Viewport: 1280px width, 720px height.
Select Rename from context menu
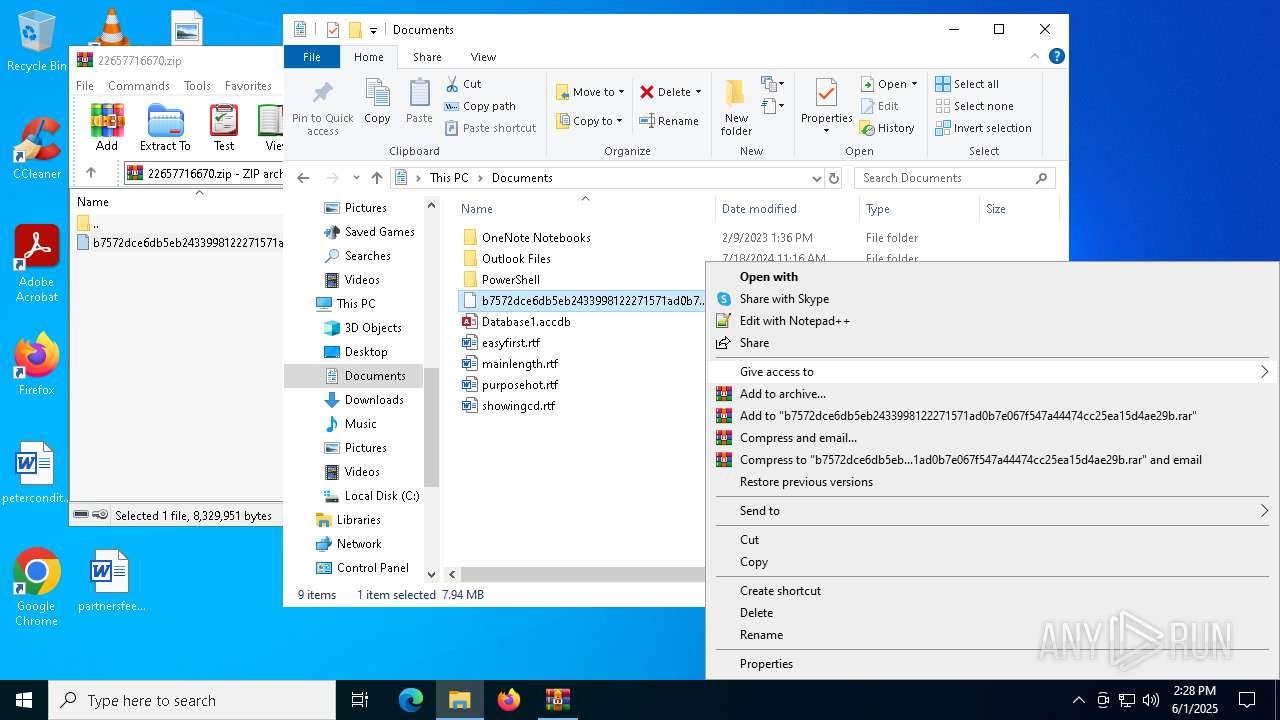[x=761, y=635]
